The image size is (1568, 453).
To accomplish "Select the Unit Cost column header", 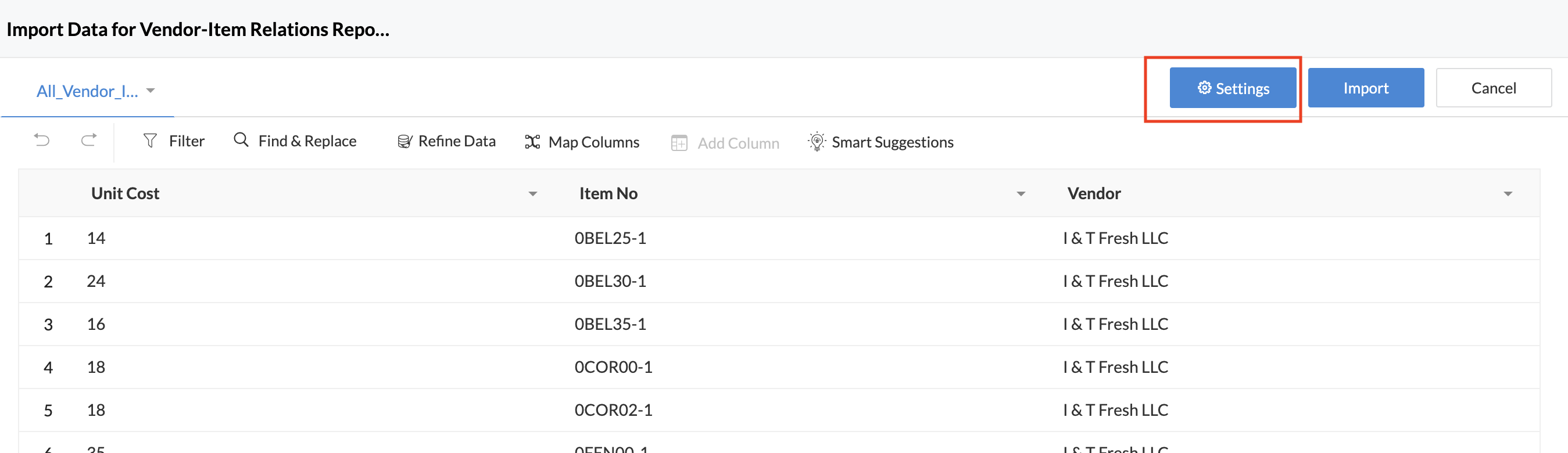I will tap(125, 193).
